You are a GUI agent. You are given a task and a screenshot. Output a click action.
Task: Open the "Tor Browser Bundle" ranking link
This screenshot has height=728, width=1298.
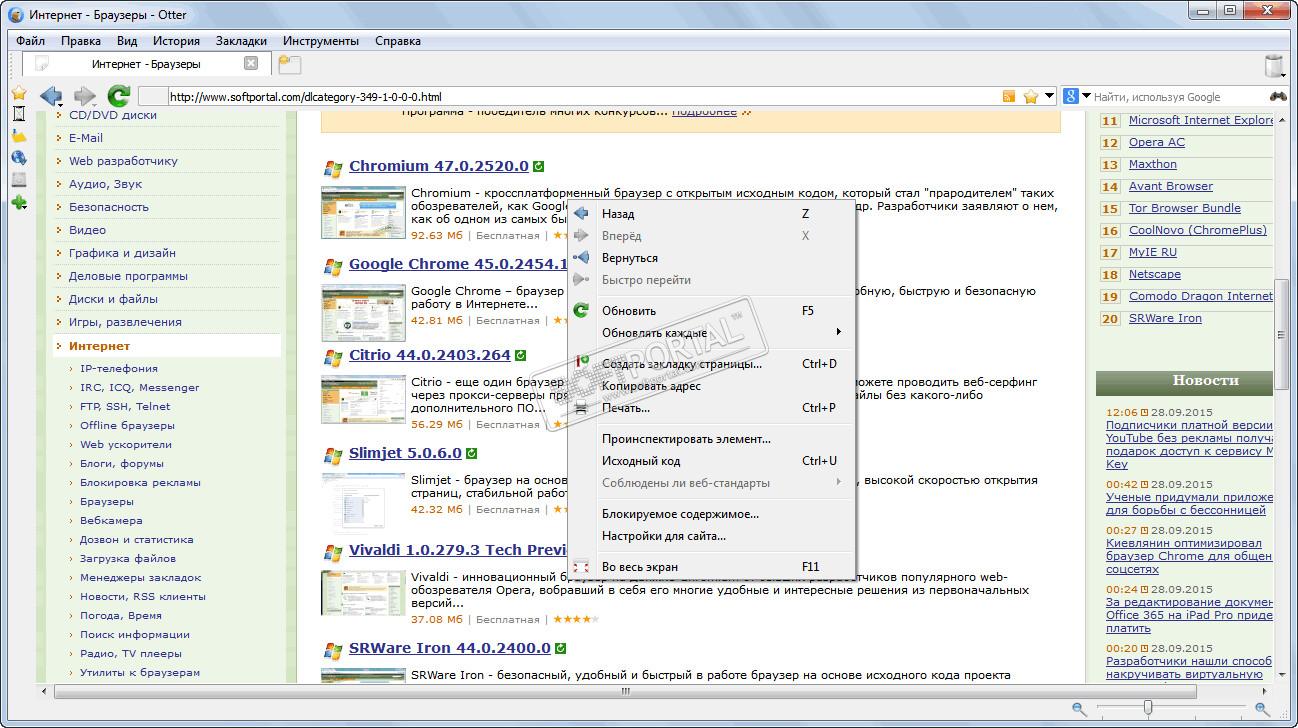click(1184, 208)
